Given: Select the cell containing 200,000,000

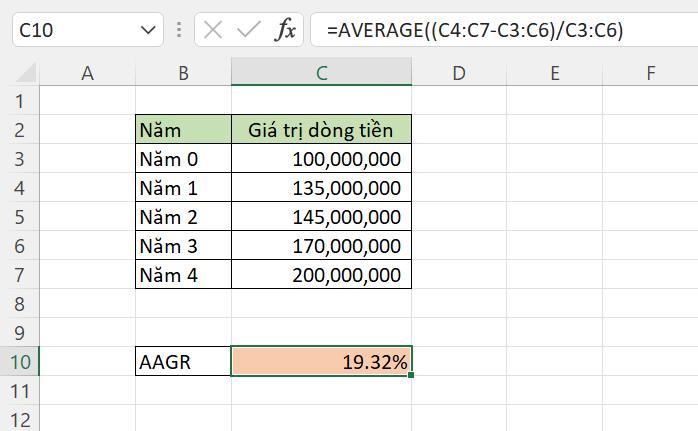Looking at the screenshot, I should pos(321,275).
